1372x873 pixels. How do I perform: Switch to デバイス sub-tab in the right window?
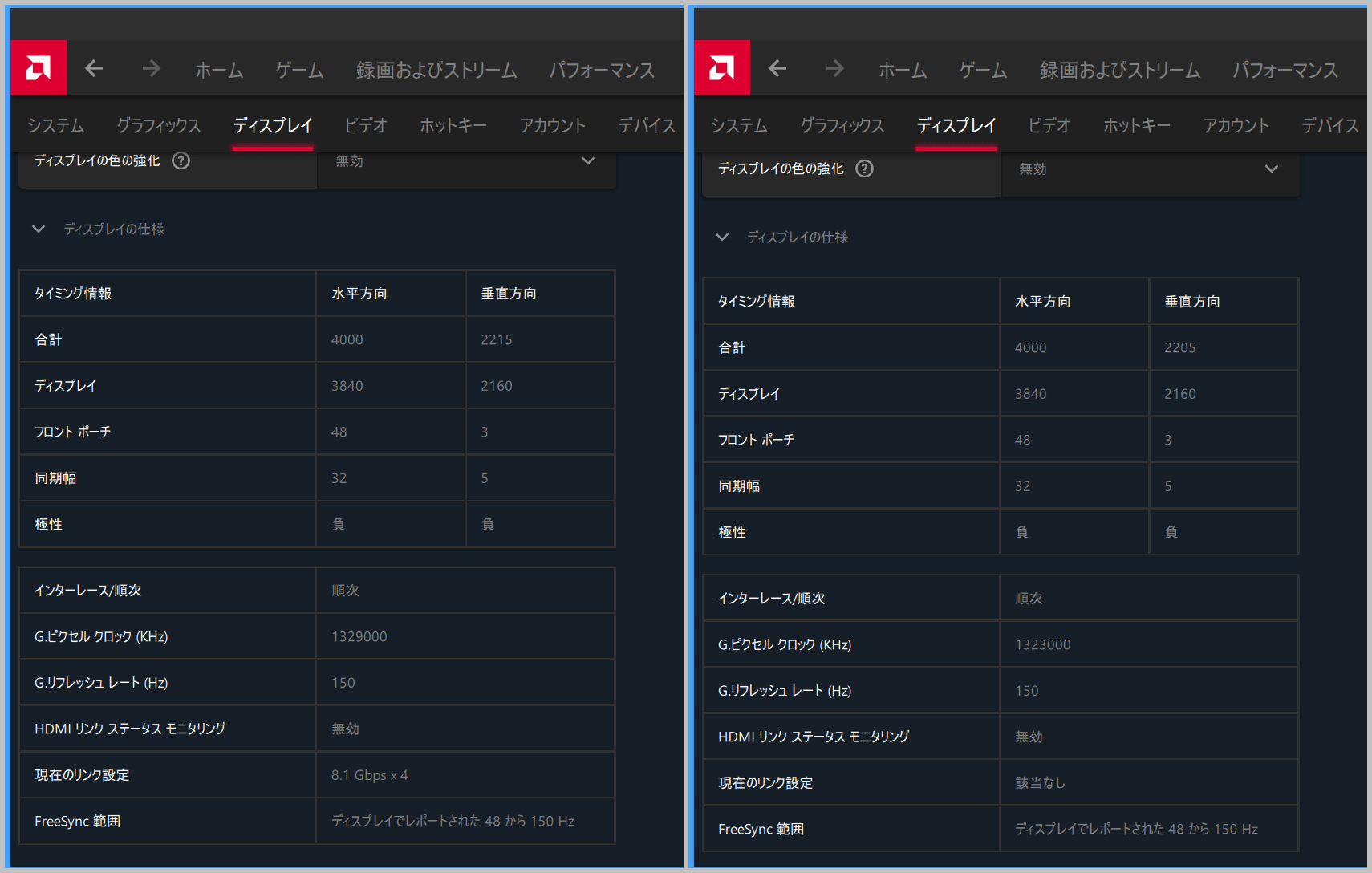coord(1330,125)
